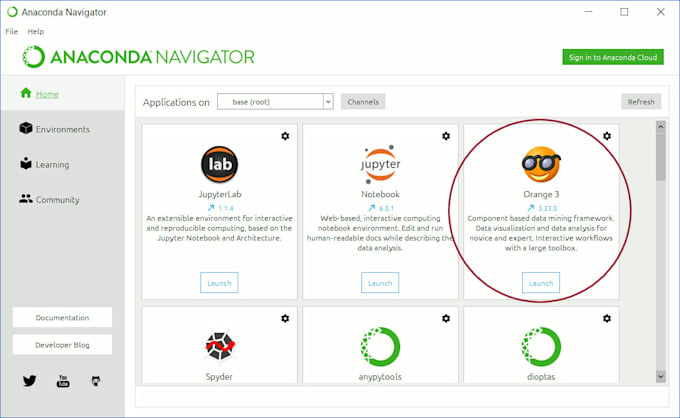Viewport: 680px width, 418px height.
Task: Open the File menu
Action: point(12,31)
